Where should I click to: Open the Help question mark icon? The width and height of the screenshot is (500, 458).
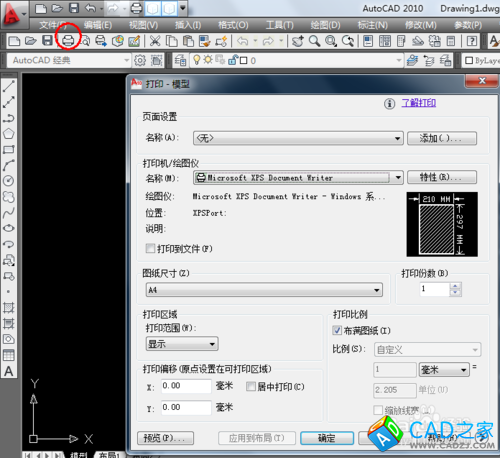pyautogui.click(x=472, y=41)
